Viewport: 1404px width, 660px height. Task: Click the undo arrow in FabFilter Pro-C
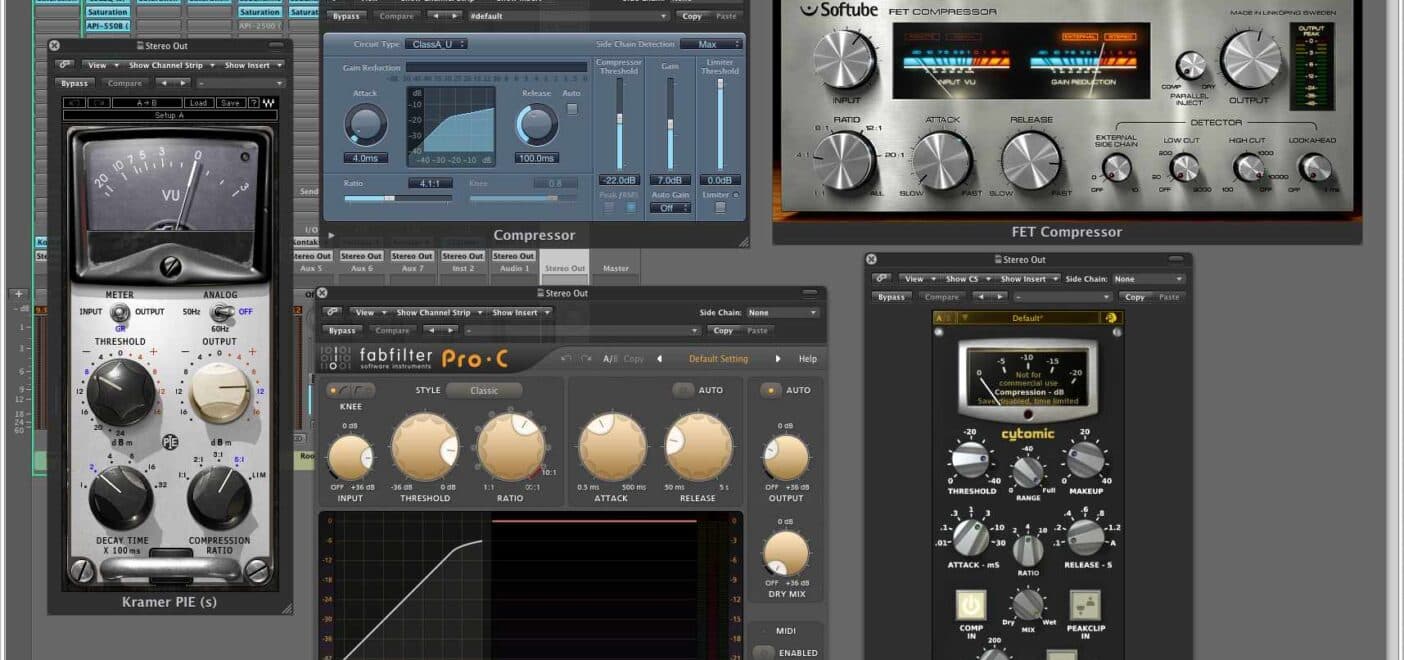click(x=570, y=358)
